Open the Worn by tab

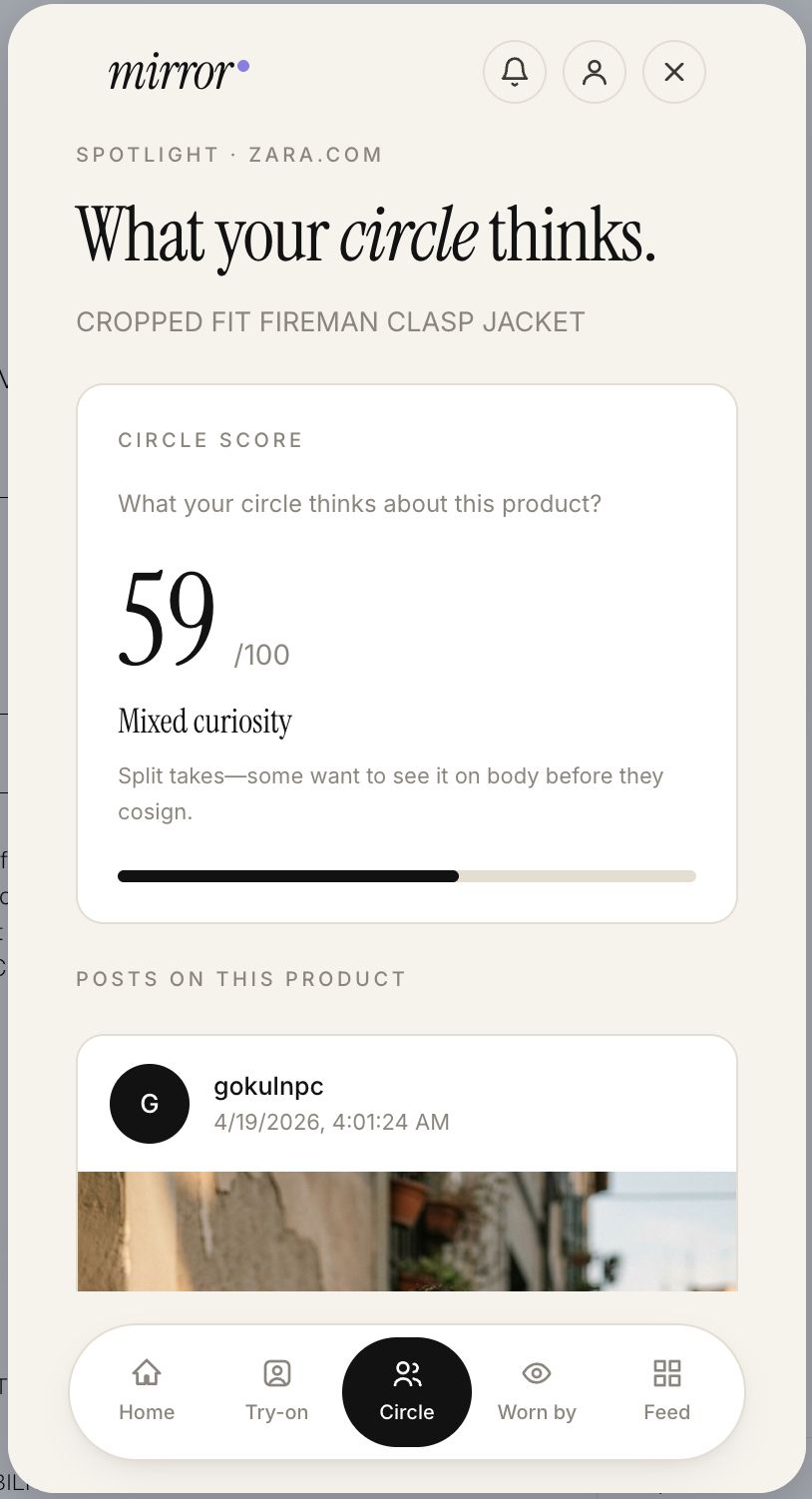pyautogui.click(x=537, y=1391)
